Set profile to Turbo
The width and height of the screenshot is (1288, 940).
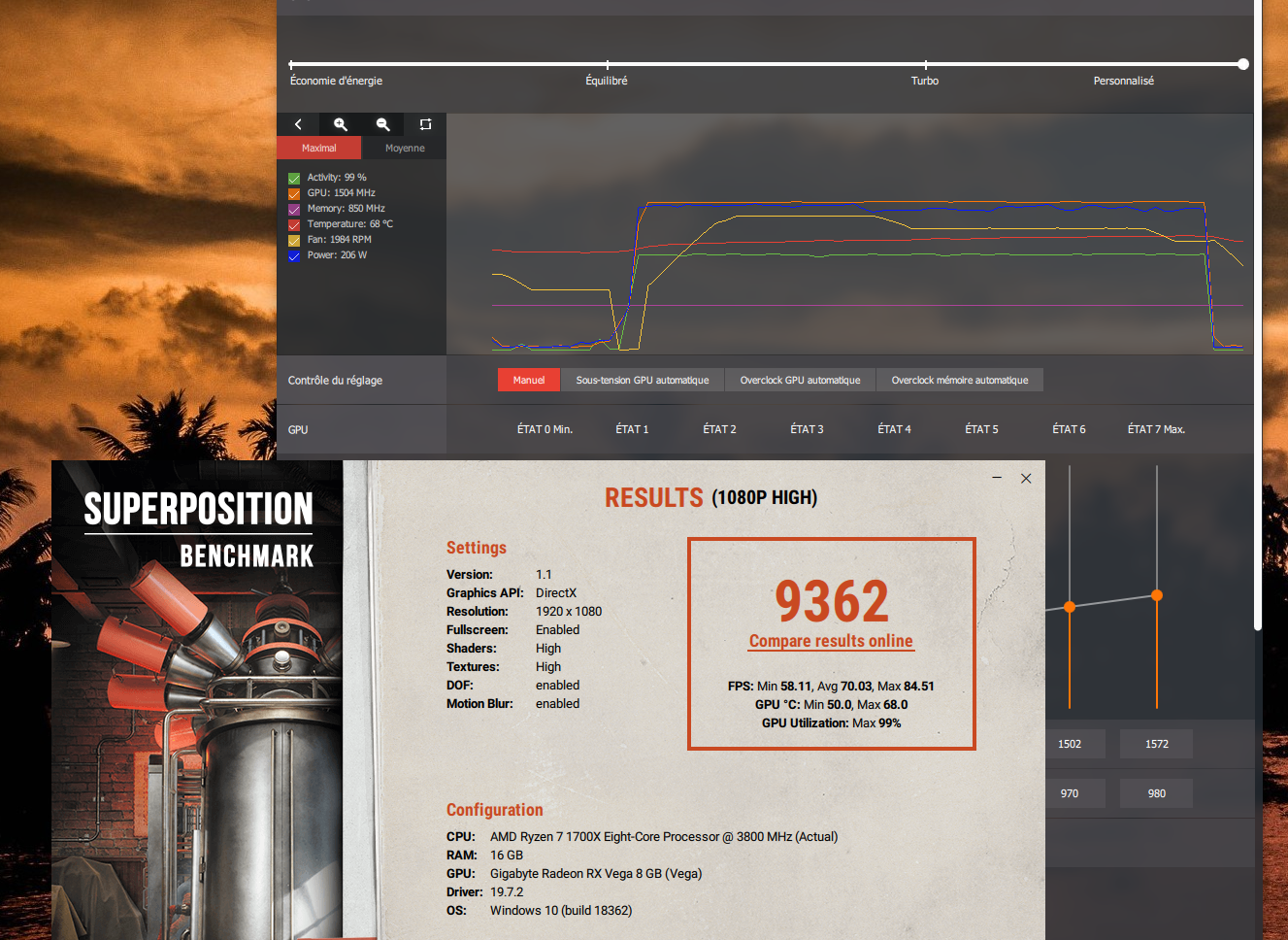pos(925,81)
